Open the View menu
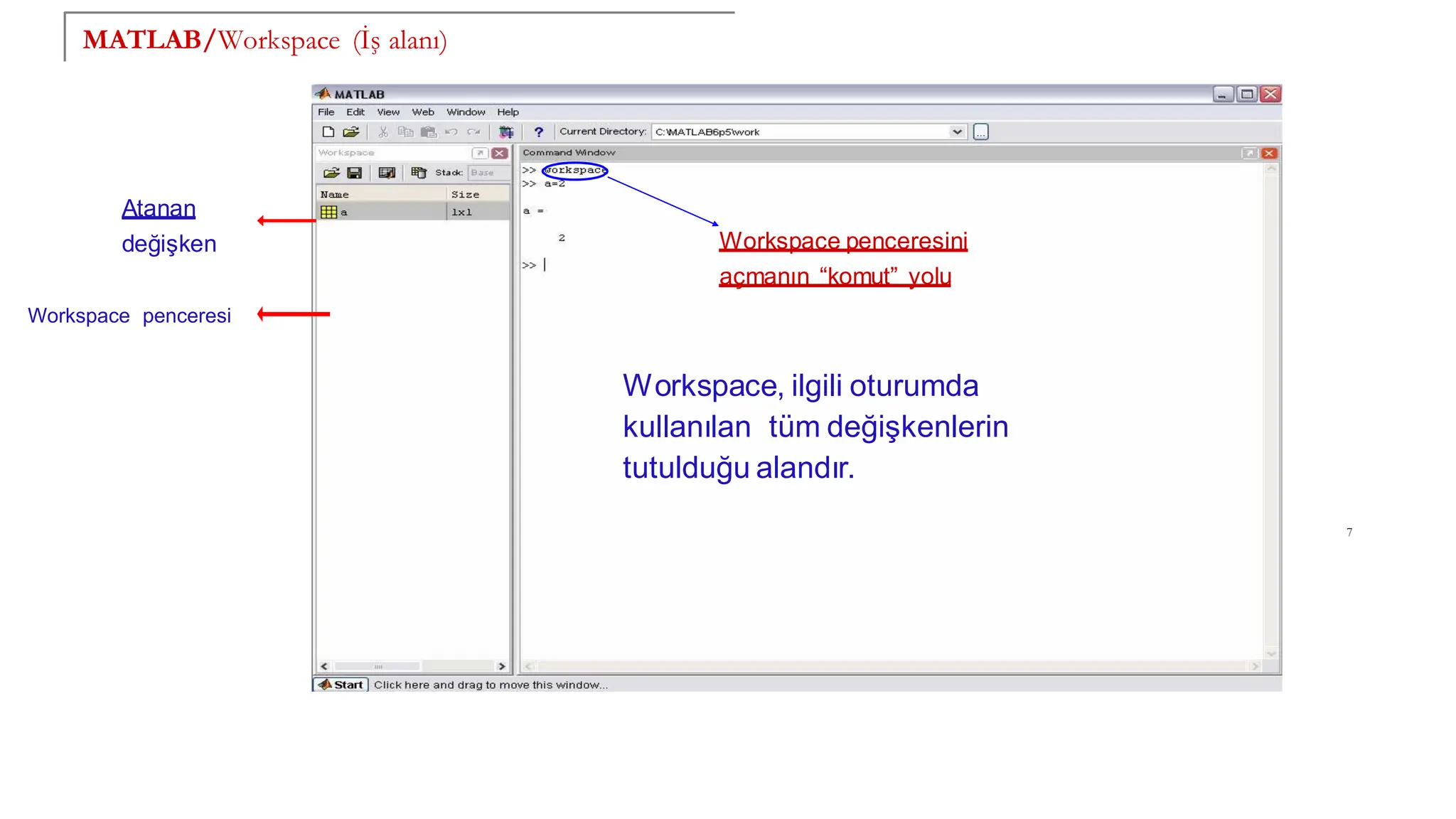Image resolution: width=1456 pixels, height=819 pixels. coord(388,112)
